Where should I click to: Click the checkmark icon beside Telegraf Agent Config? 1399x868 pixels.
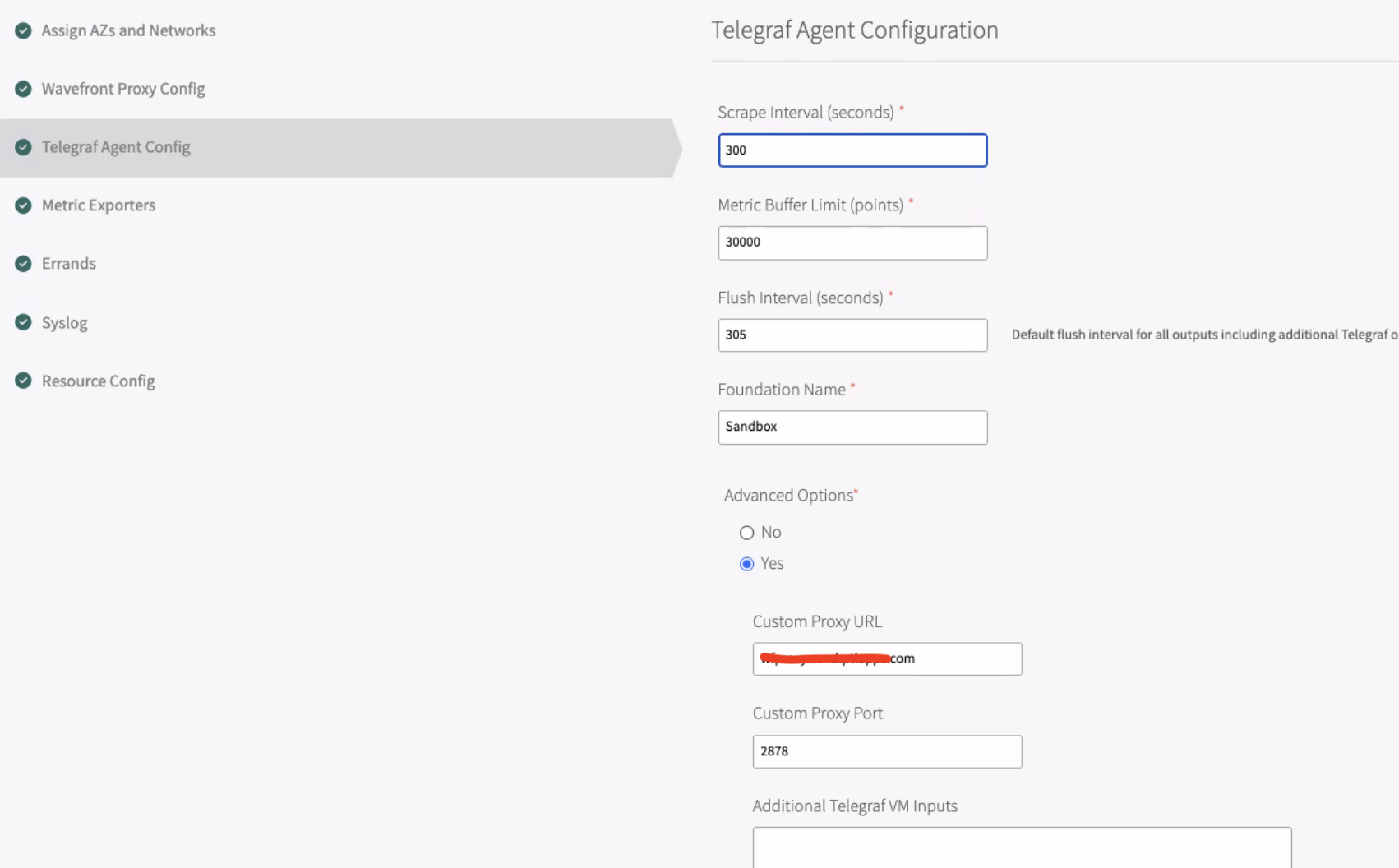click(x=23, y=147)
